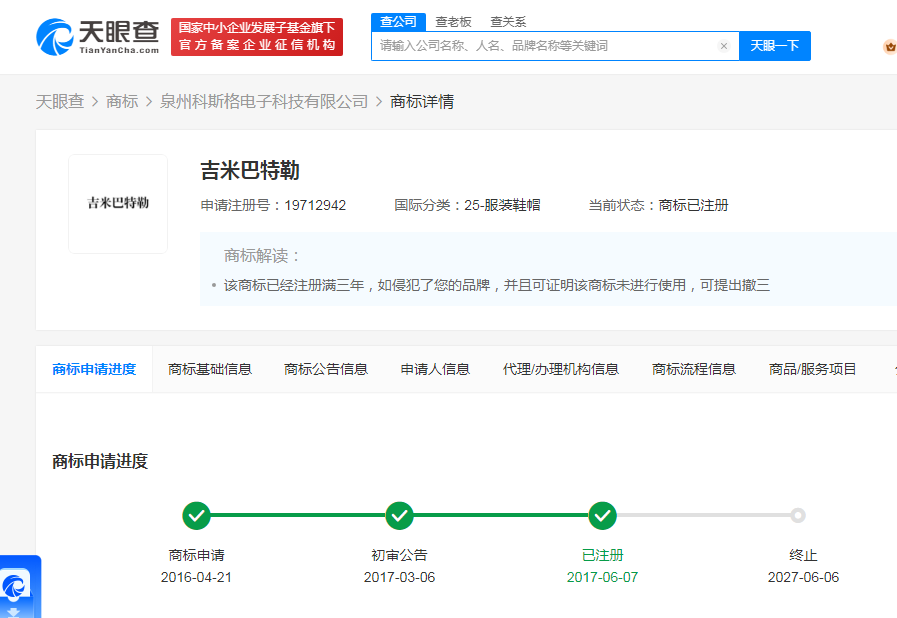Switch to the 商品/服务项目 tab

pos(812,370)
